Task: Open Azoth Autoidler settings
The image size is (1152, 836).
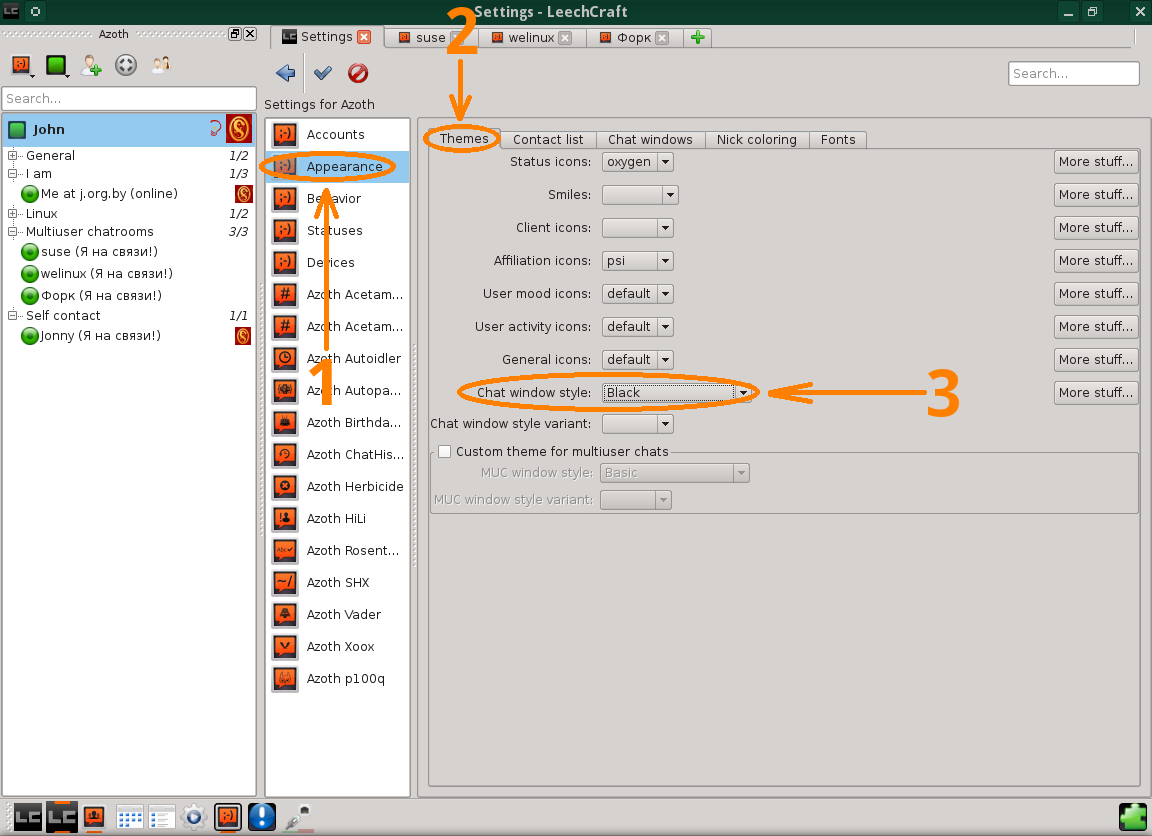Action: coord(337,358)
